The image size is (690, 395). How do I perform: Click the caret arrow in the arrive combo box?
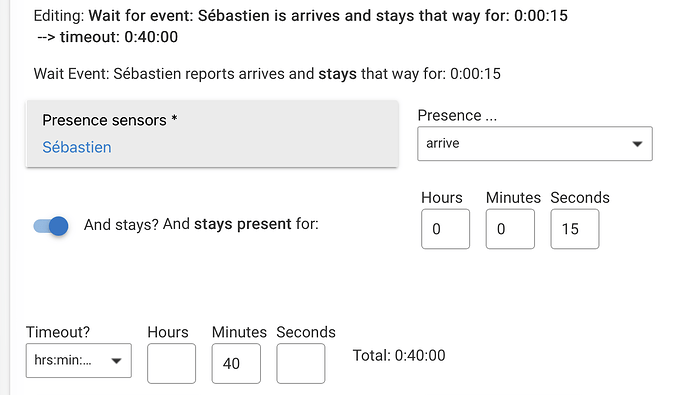click(637, 144)
